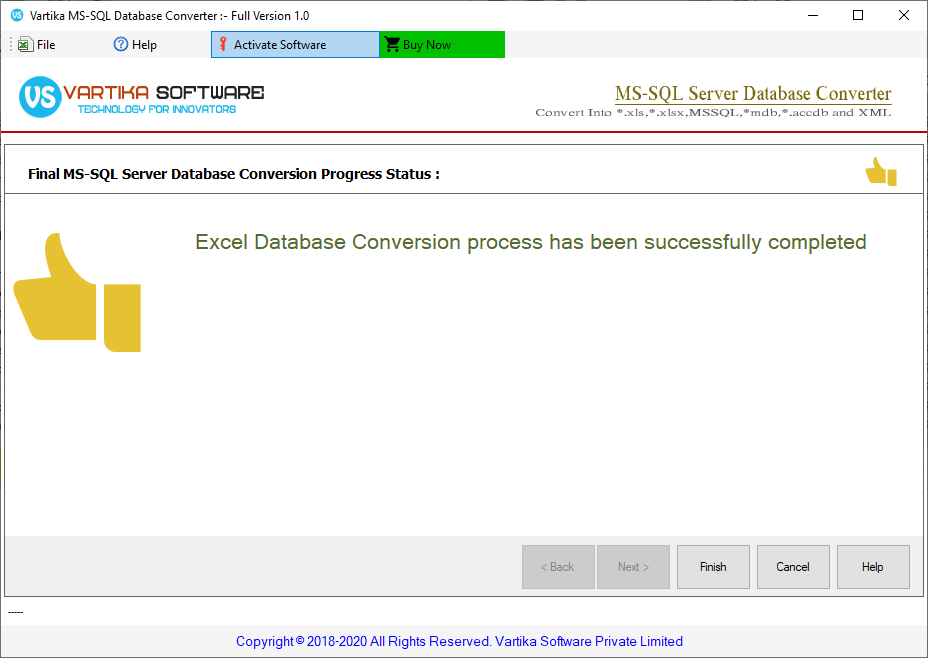Click the blue question mark help icon
Viewport: 928px width, 658px height.
[121, 44]
